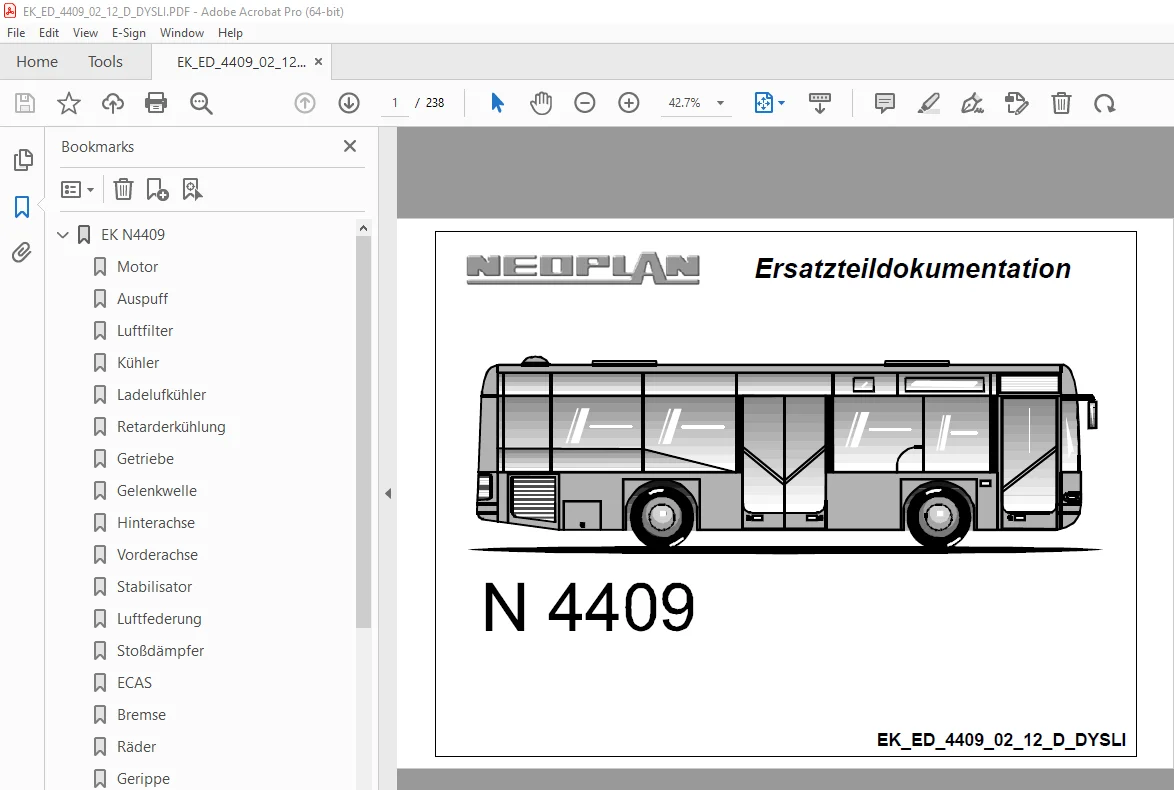Zoom in with plus icon

coord(629,103)
